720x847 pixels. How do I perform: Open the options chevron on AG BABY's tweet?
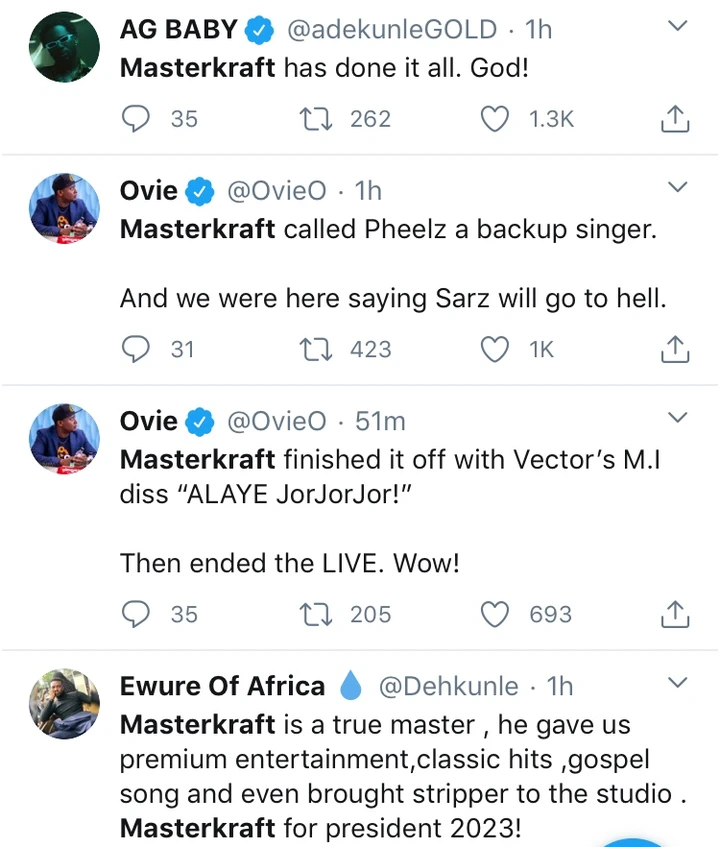tap(677, 26)
